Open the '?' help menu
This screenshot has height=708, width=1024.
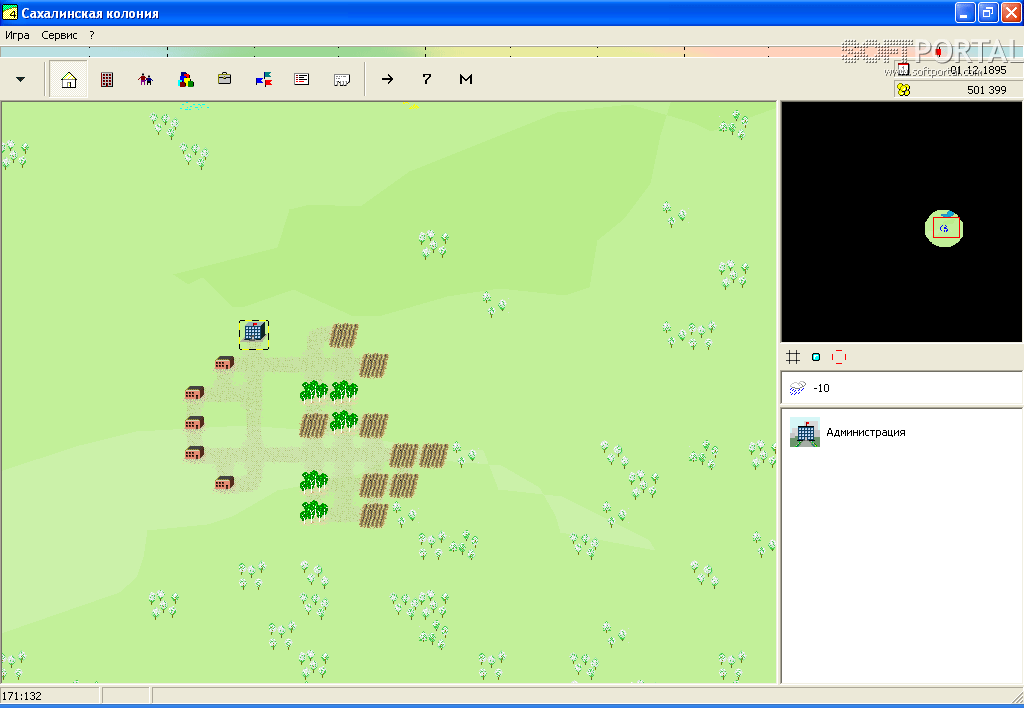click(92, 35)
